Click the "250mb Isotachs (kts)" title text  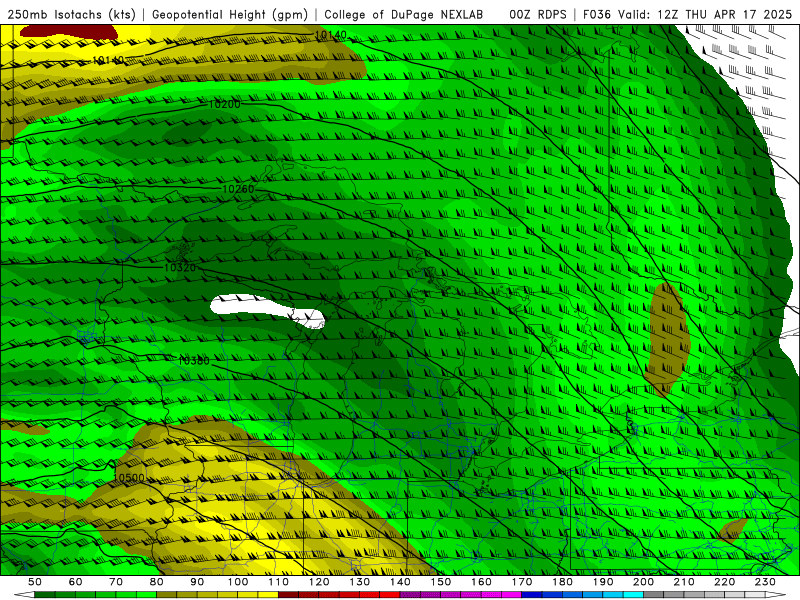click(71, 15)
